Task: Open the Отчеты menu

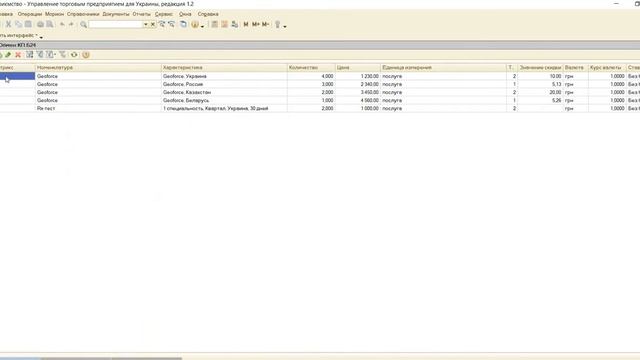Action: coord(142,14)
